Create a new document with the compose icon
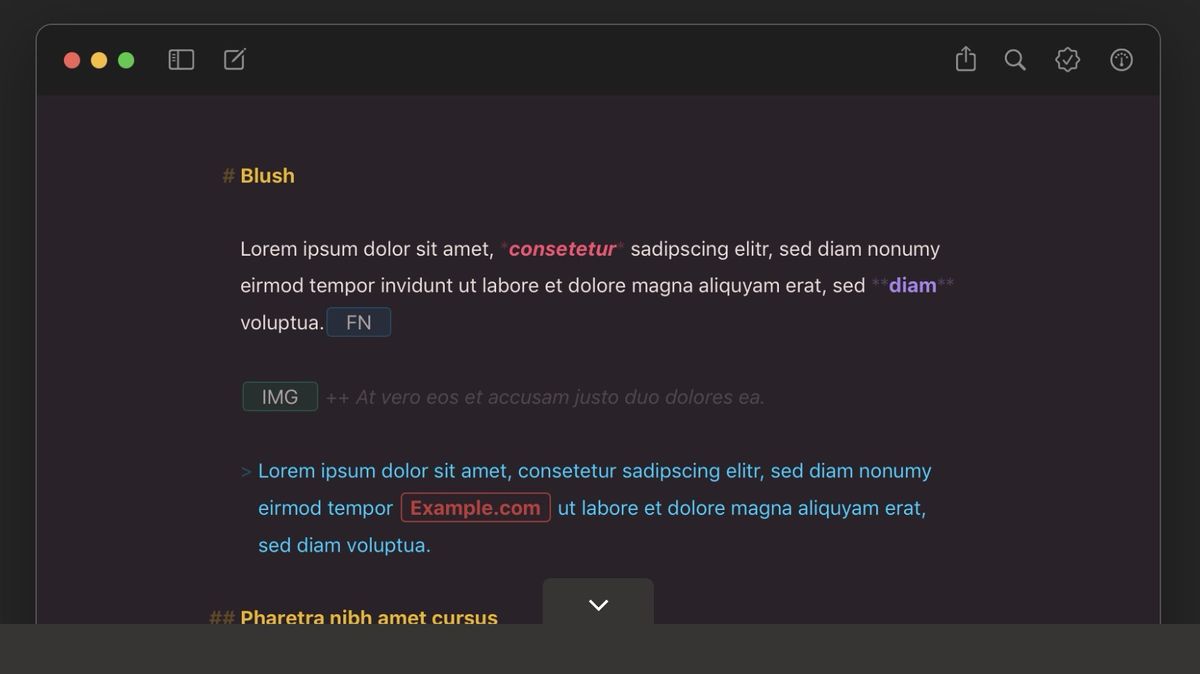Image resolution: width=1200 pixels, height=674 pixels. pyautogui.click(x=235, y=60)
